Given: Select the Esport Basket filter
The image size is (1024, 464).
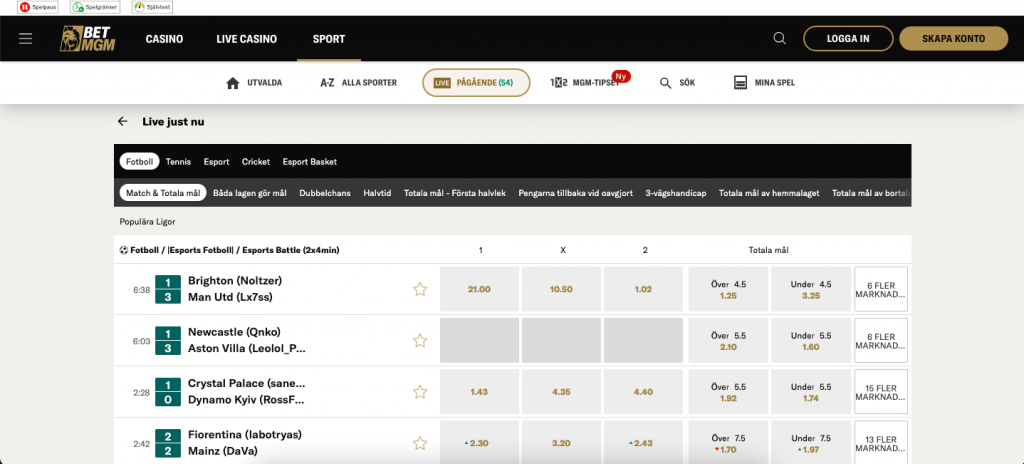Looking at the screenshot, I should 310,161.
